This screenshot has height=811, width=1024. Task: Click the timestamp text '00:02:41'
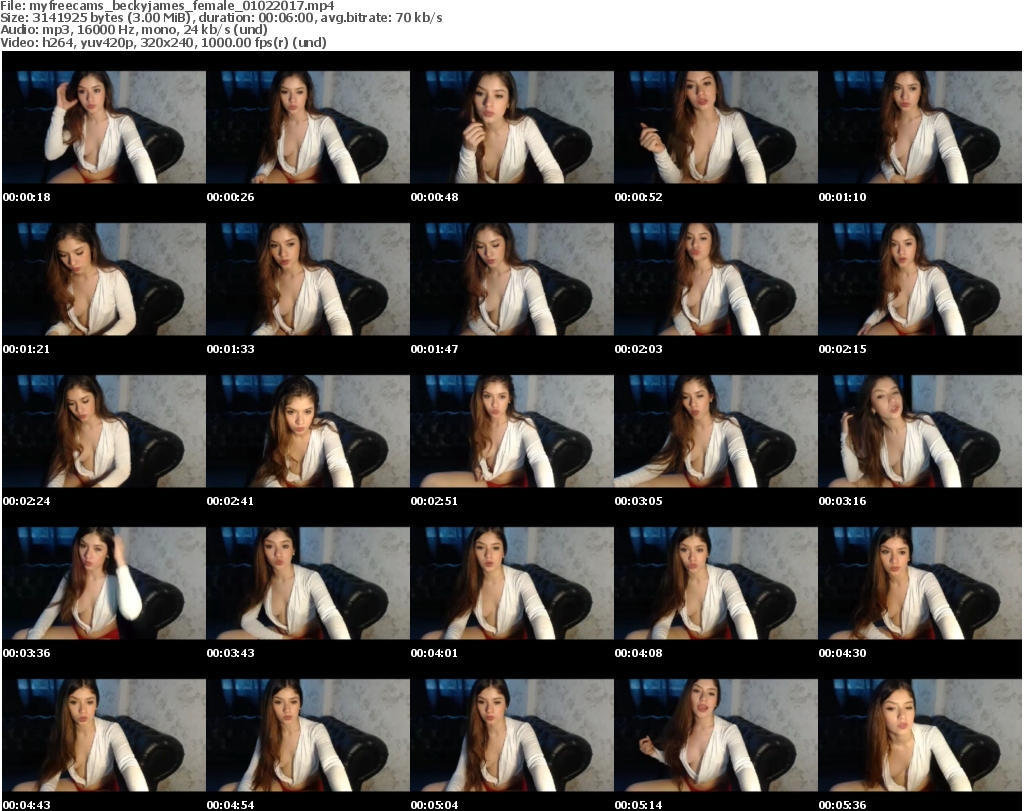tap(231, 501)
